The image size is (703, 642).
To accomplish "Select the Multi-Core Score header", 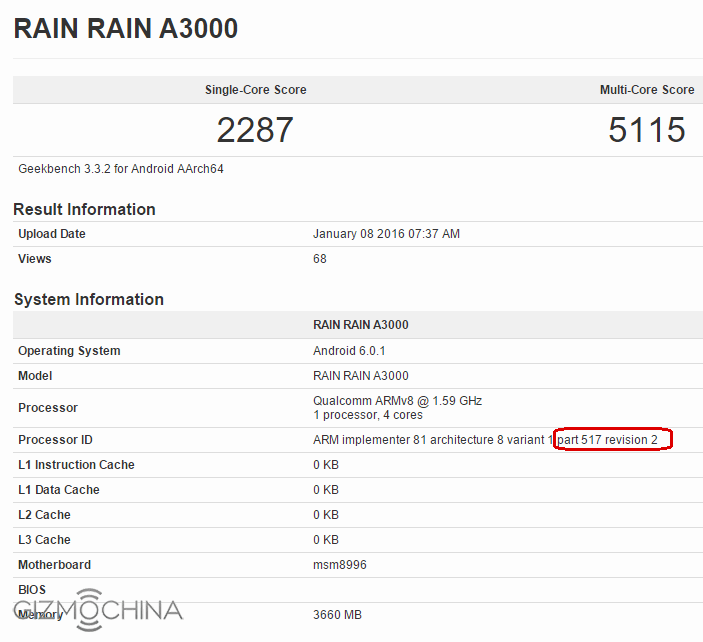I will [x=647, y=90].
